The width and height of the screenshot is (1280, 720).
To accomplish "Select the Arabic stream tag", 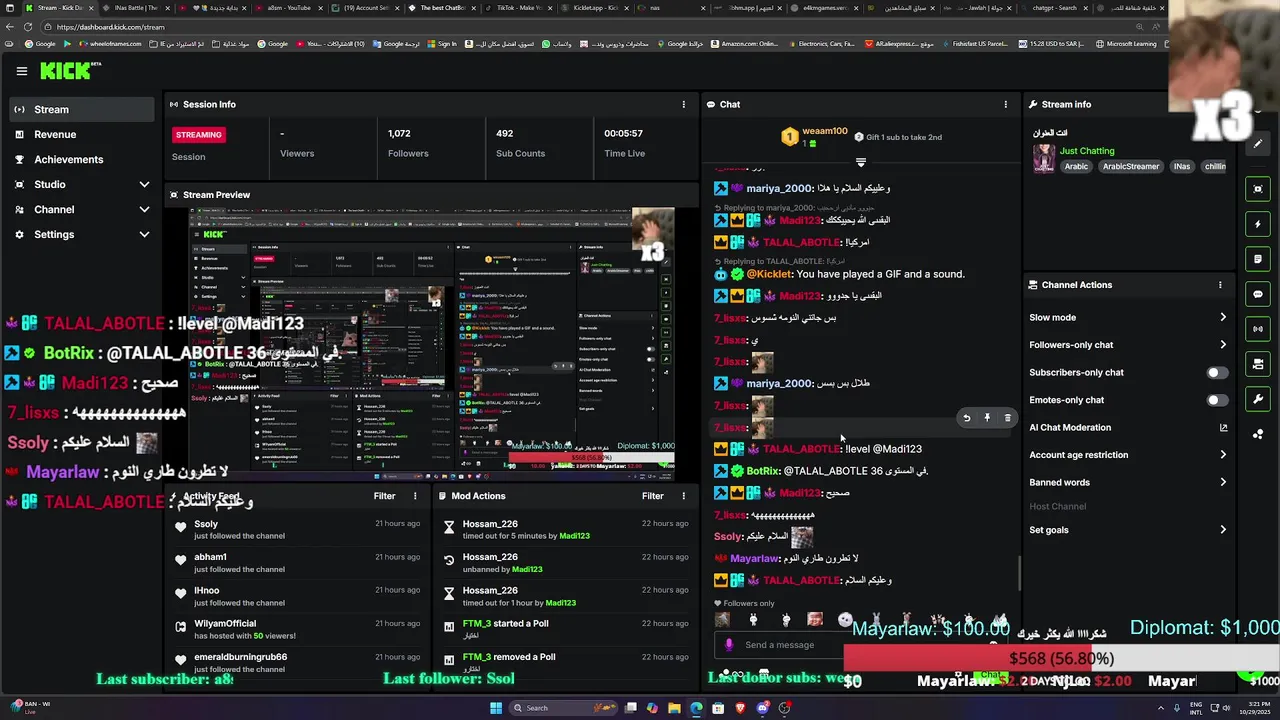I will (1076, 167).
